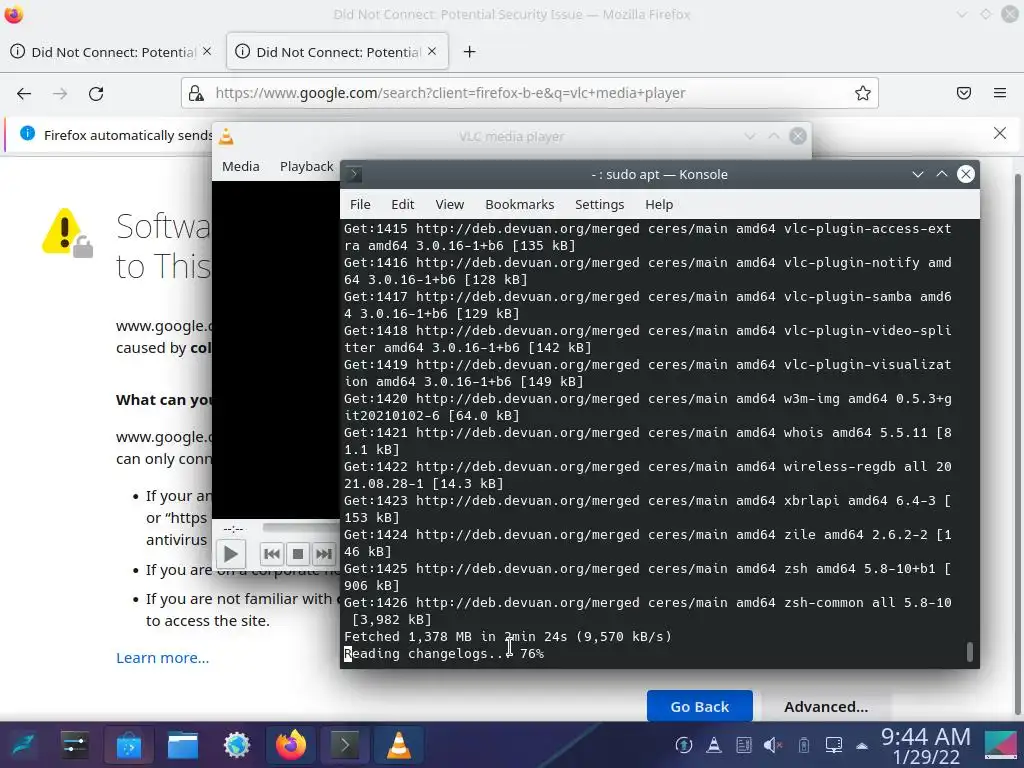Open VLC Playback menu
The image size is (1024, 768).
[306, 167]
